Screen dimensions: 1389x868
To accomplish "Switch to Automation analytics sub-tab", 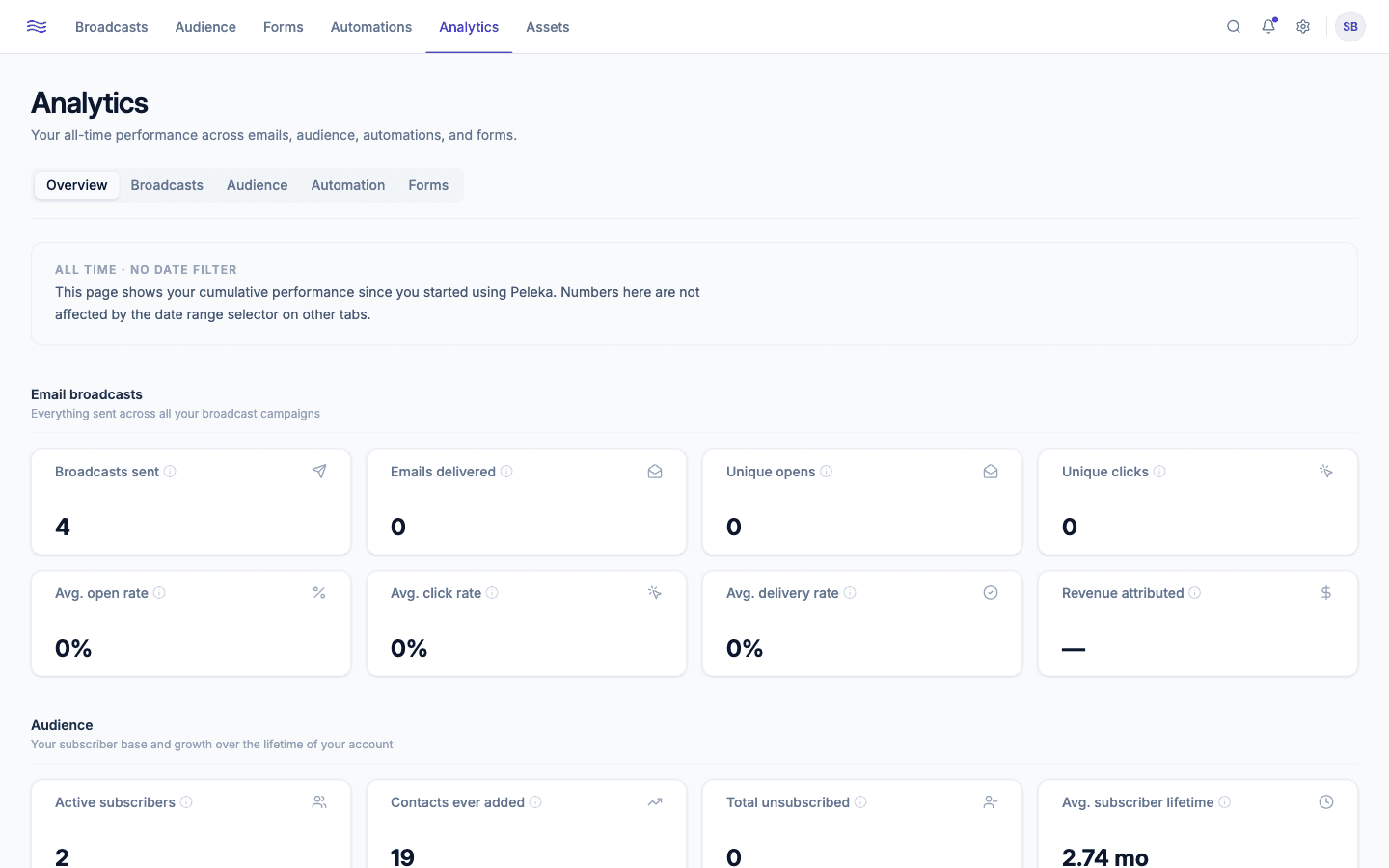I will coord(348,185).
